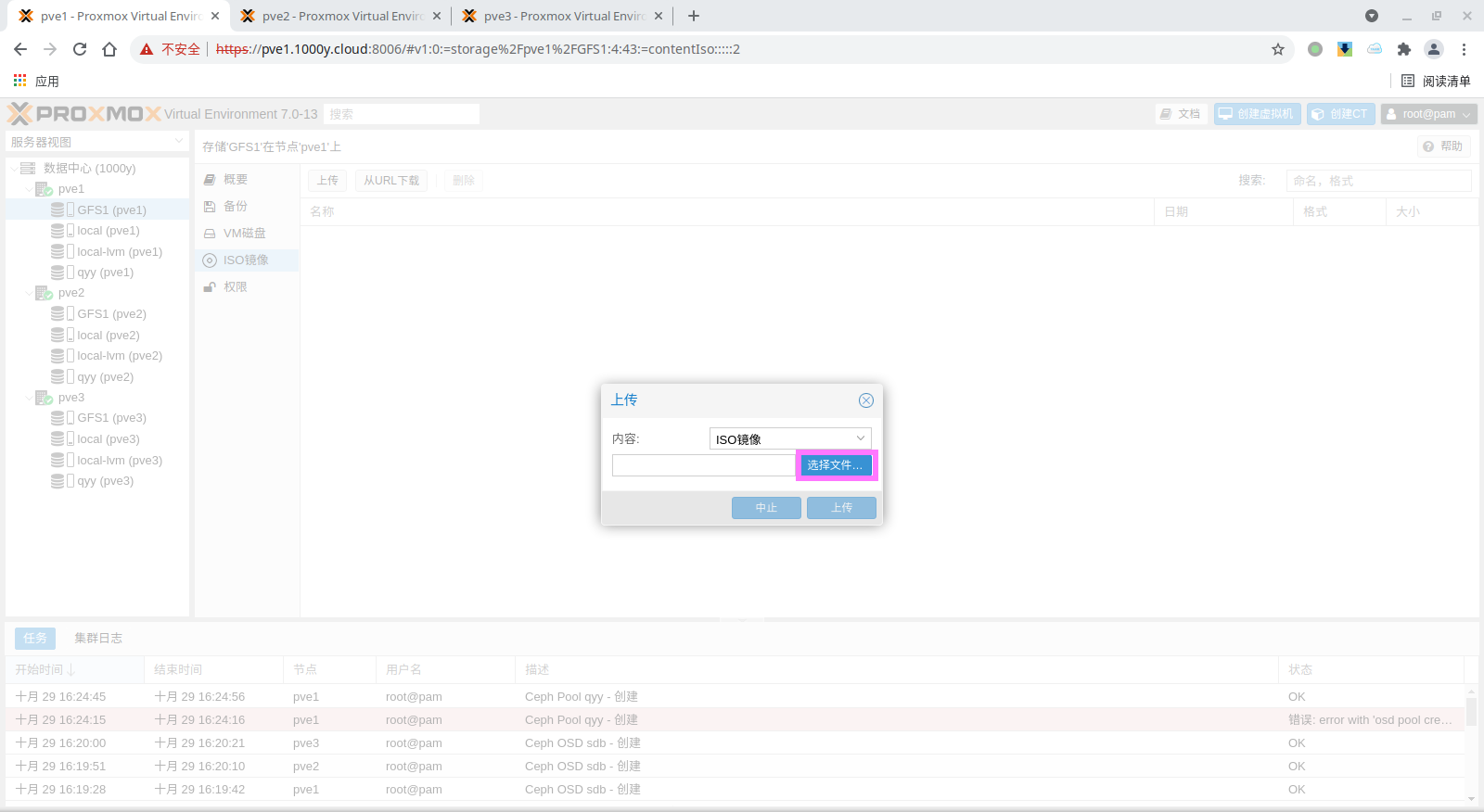The height and width of the screenshot is (812, 1484).
Task: Switch to pve2 browser tab
Action: point(339,16)
